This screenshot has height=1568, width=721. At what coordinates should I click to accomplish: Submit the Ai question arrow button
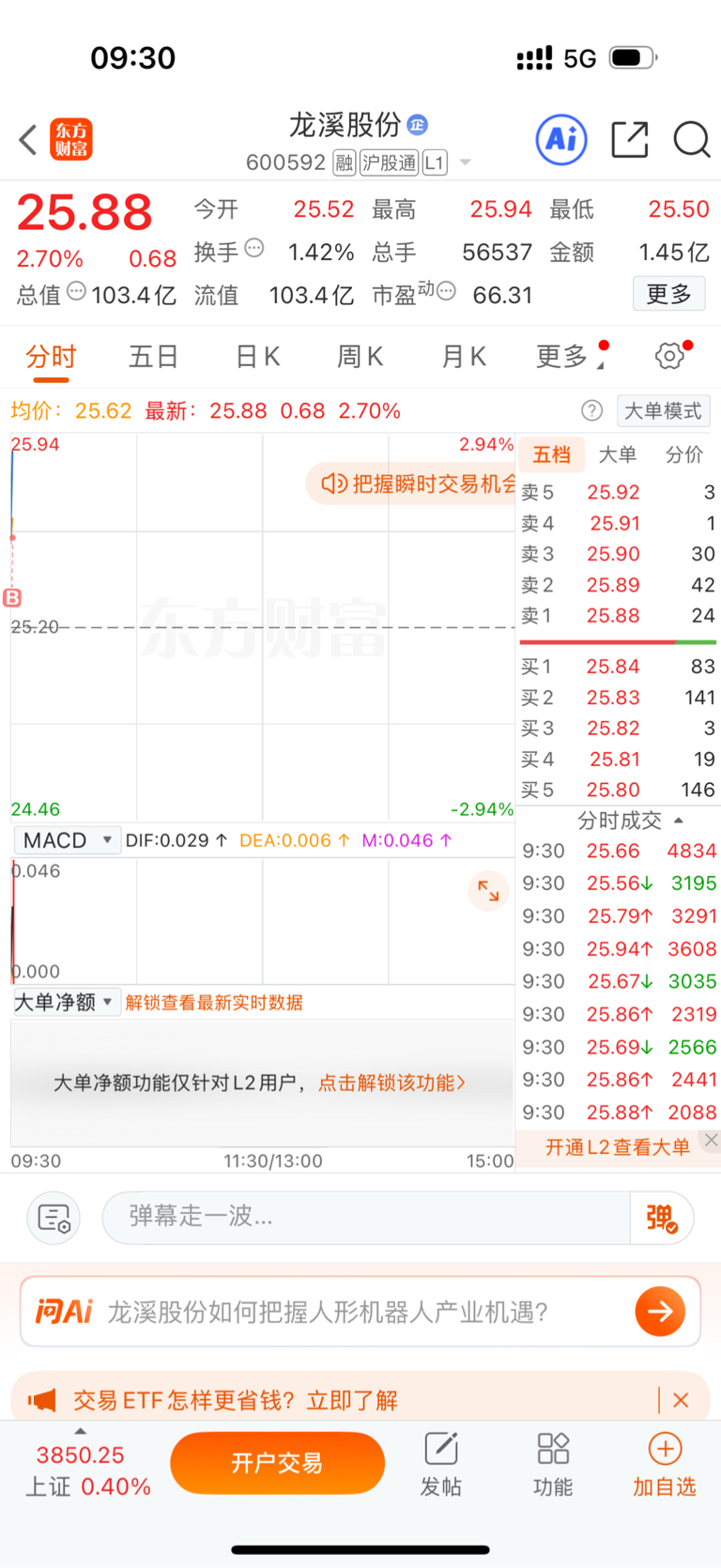click(x=660, y=1311)
